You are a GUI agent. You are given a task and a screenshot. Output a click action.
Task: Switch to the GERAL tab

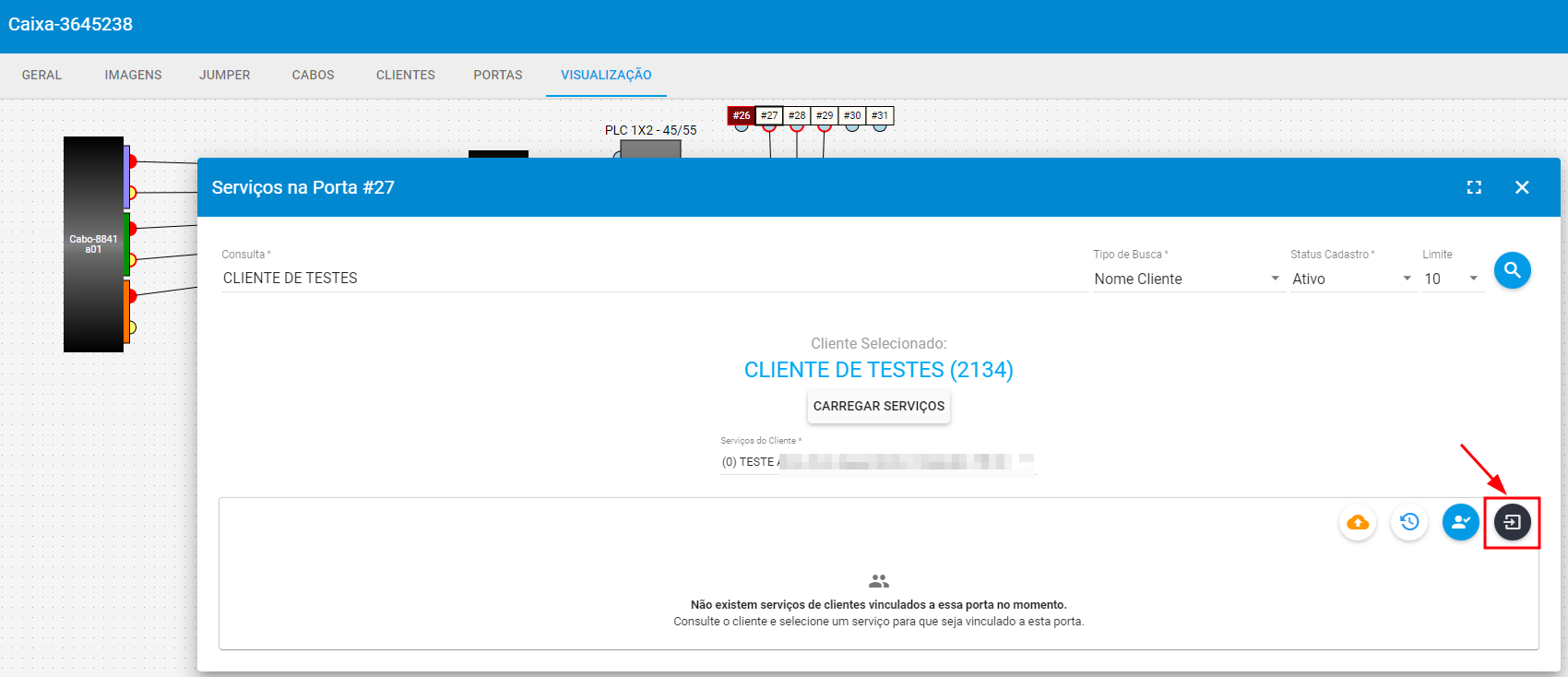coord(42,75)
